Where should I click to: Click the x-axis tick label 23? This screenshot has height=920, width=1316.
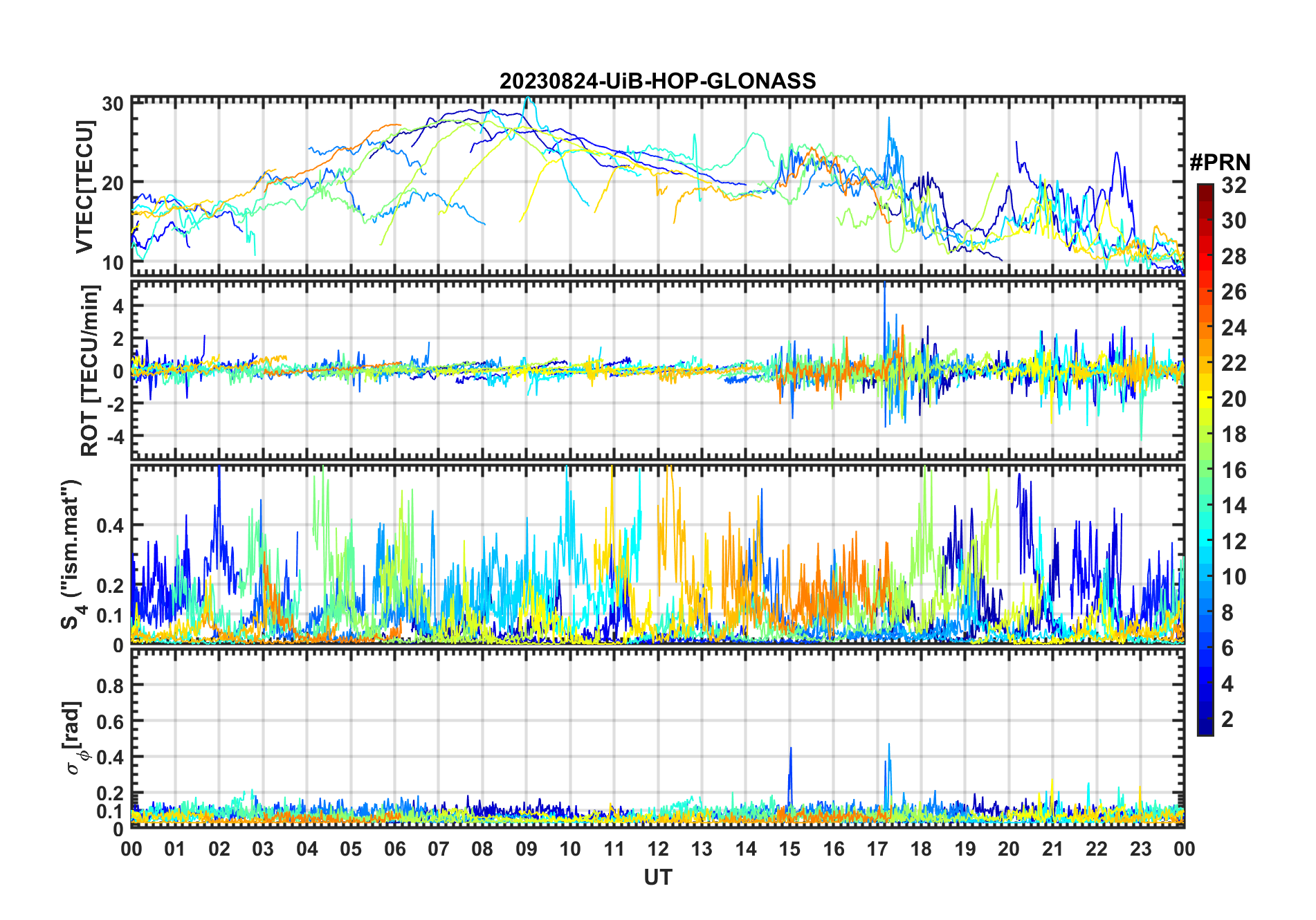1140,849
